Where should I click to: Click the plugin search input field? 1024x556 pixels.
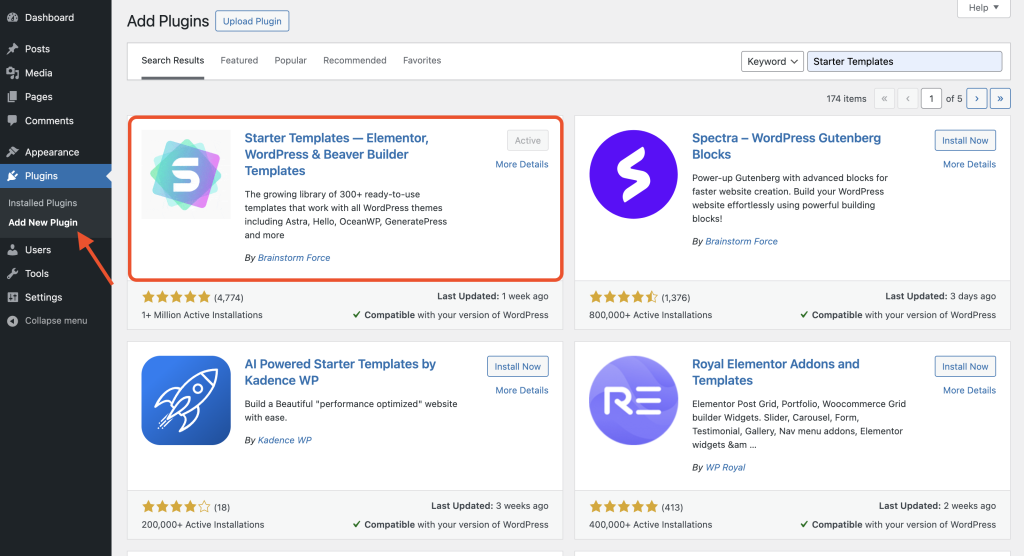pos(904,61)
